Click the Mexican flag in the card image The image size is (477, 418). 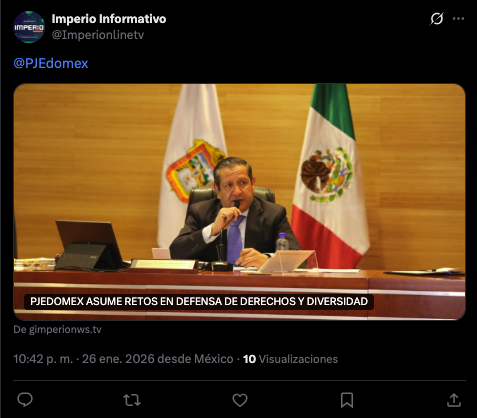click(330, 175)
